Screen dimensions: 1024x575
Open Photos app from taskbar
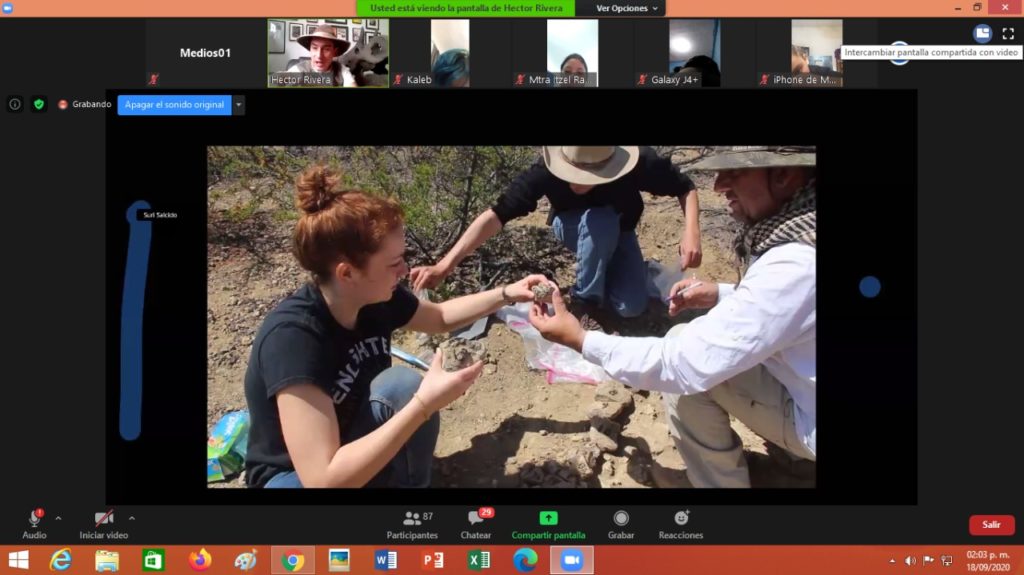[339, 561]
